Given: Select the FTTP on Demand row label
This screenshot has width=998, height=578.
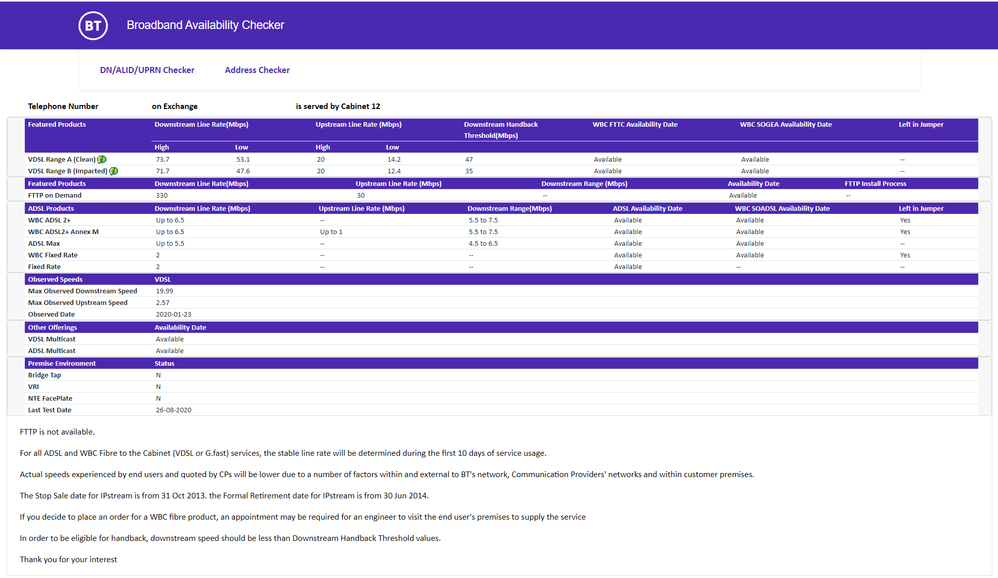Looking at the screenshot, I should pos(57,196).
